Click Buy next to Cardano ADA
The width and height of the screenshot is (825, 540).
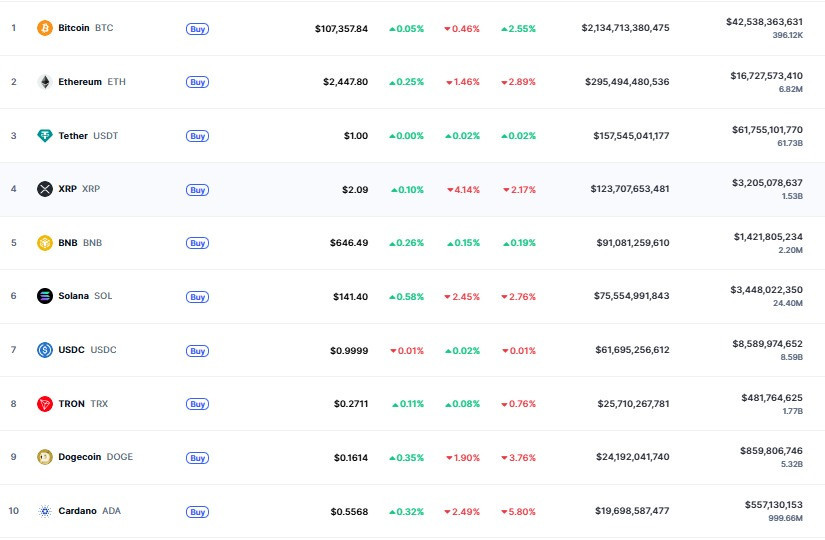pos(197,512)
